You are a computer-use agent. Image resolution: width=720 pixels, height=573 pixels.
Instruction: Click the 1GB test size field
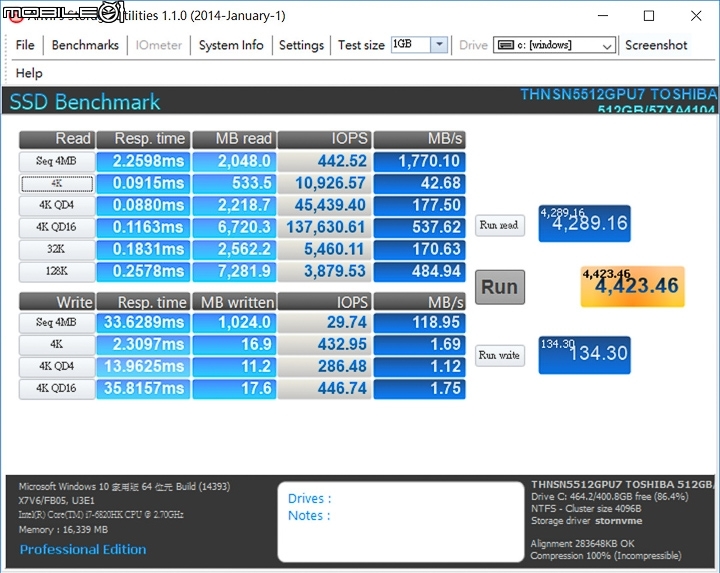(x=411, y=45)
